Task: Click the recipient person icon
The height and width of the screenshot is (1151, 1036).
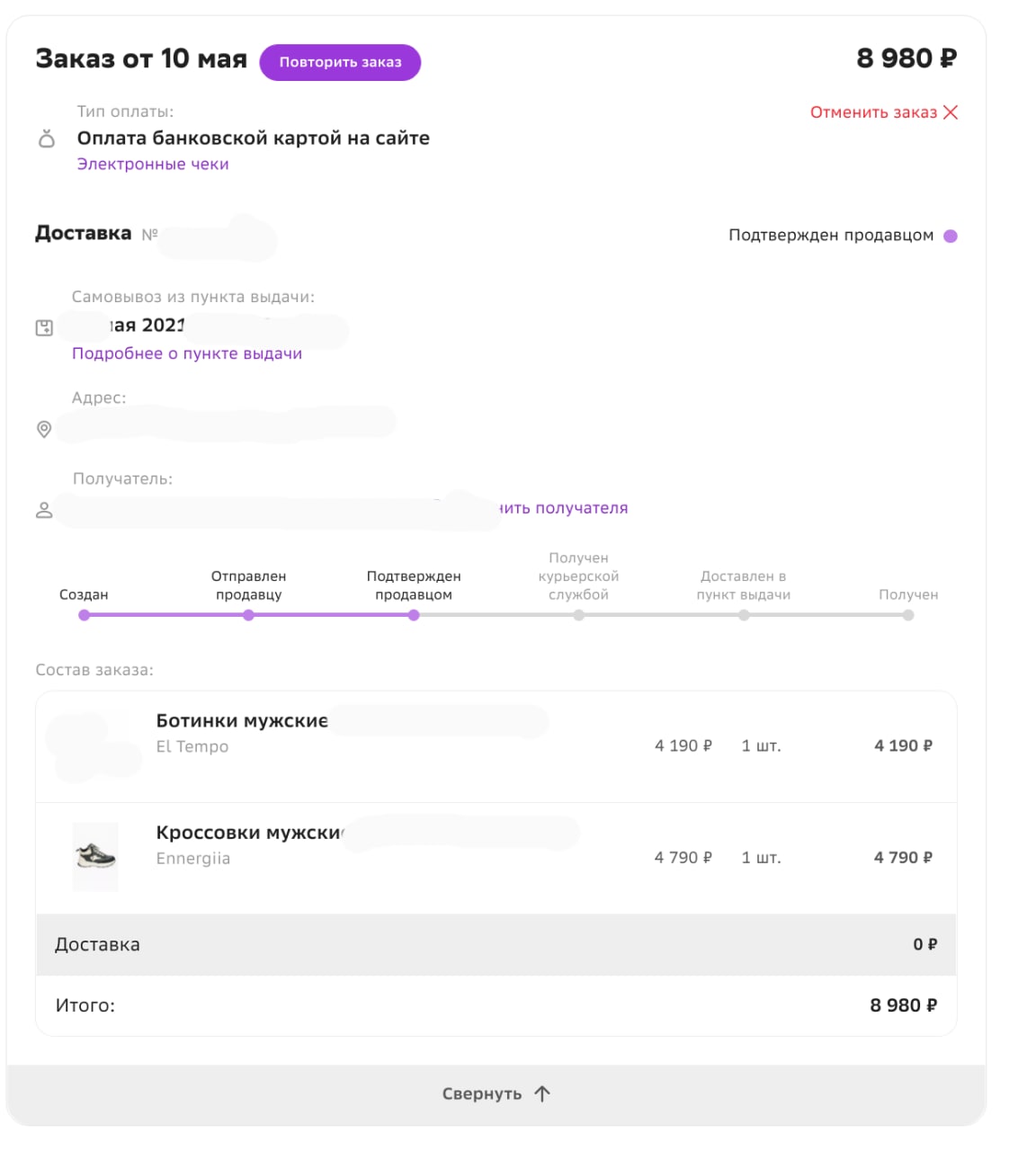Action: [44, 510]
